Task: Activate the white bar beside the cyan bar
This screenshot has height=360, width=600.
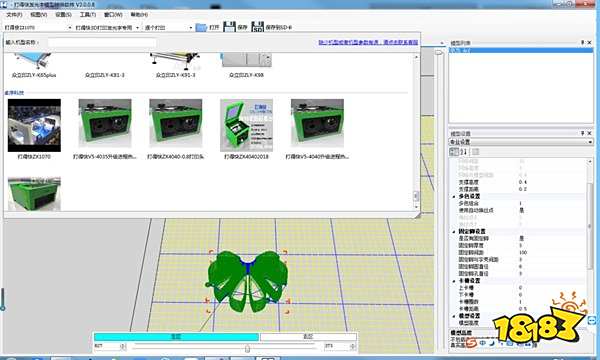Action: (308, 337)
